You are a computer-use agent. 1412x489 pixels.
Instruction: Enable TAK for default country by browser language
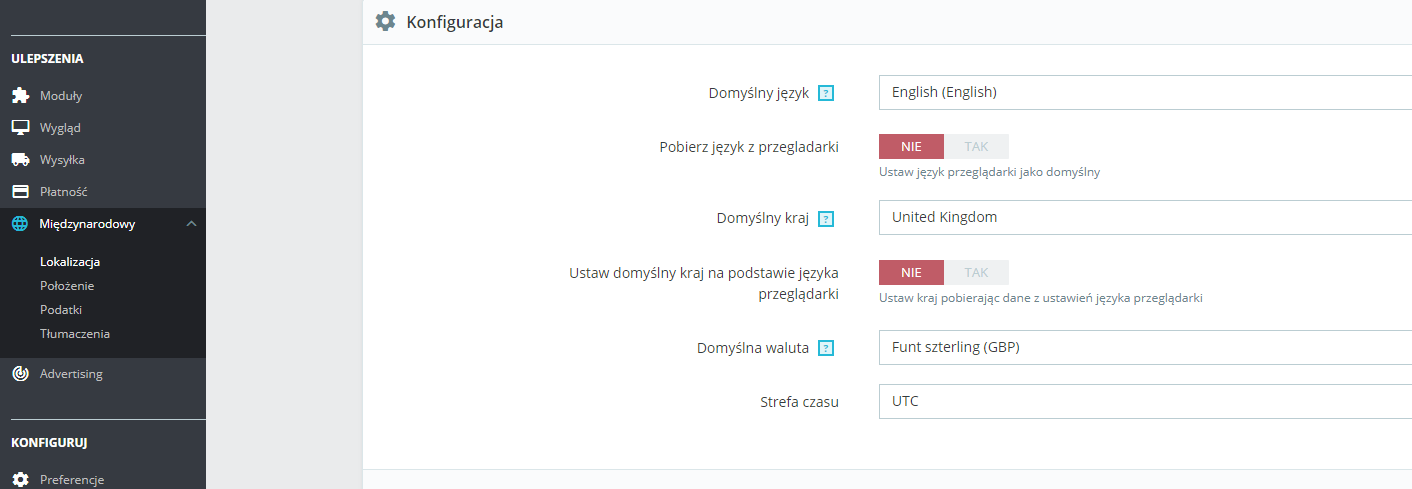pos(976,272)
